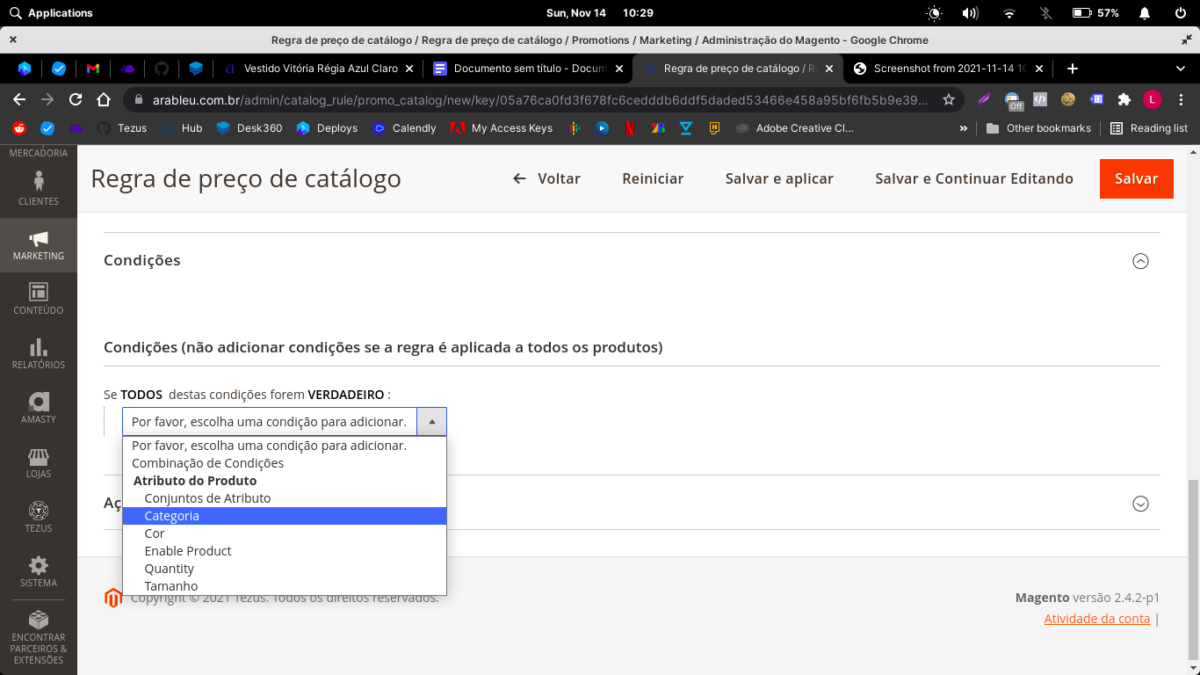Open the My Access Keys bookmark

[501, 128]
